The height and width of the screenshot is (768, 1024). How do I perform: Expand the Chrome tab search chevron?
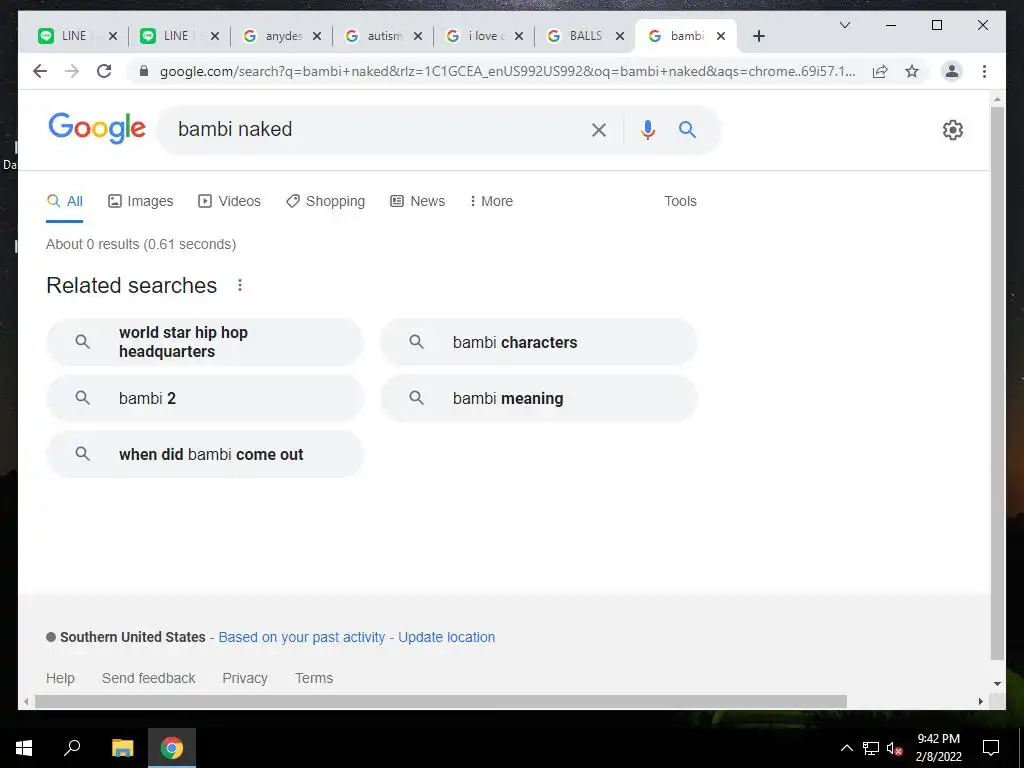(x=844, y=25)
